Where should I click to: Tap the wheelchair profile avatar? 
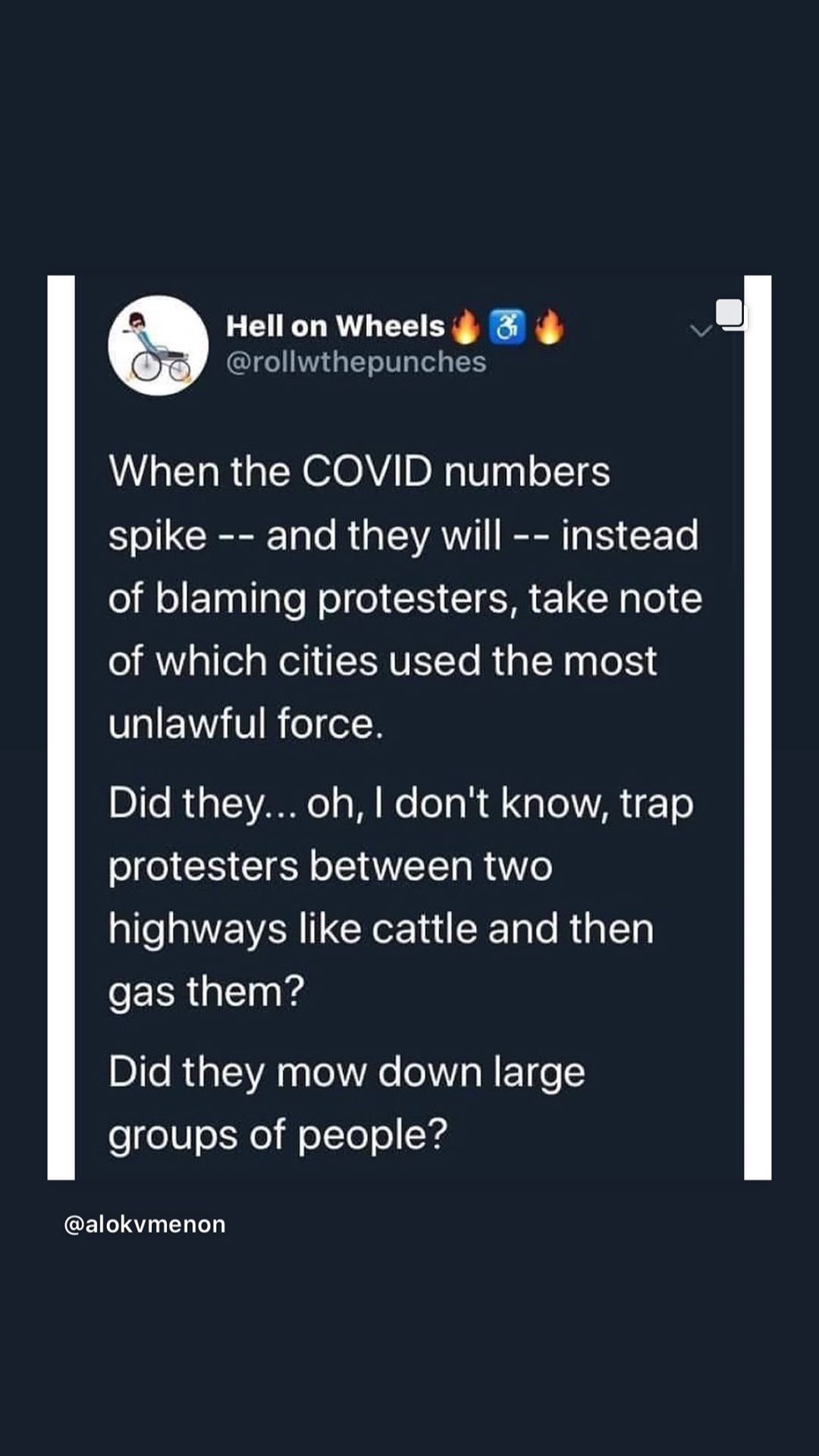click(x=158, y=346)
